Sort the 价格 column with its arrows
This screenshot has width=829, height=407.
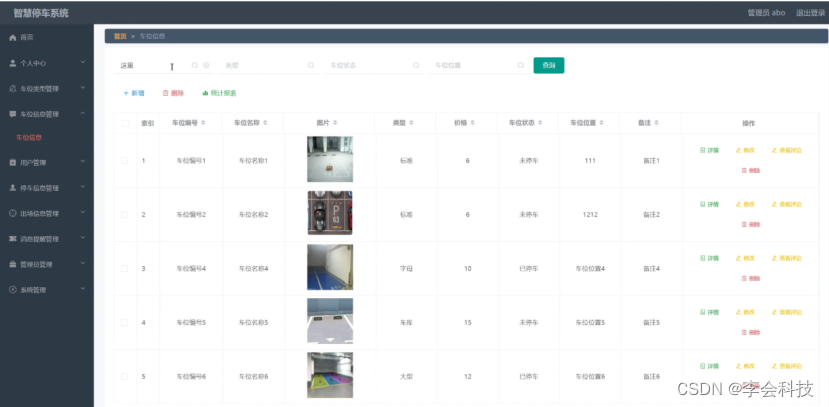(x=473, y=123)
